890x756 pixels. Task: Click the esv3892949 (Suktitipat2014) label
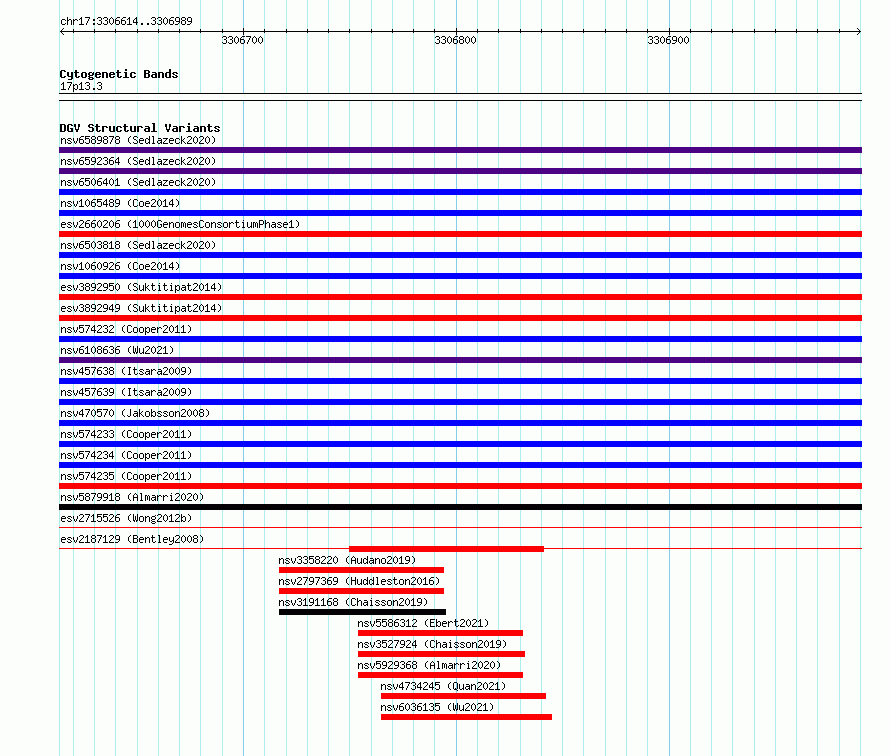(141, 308)
